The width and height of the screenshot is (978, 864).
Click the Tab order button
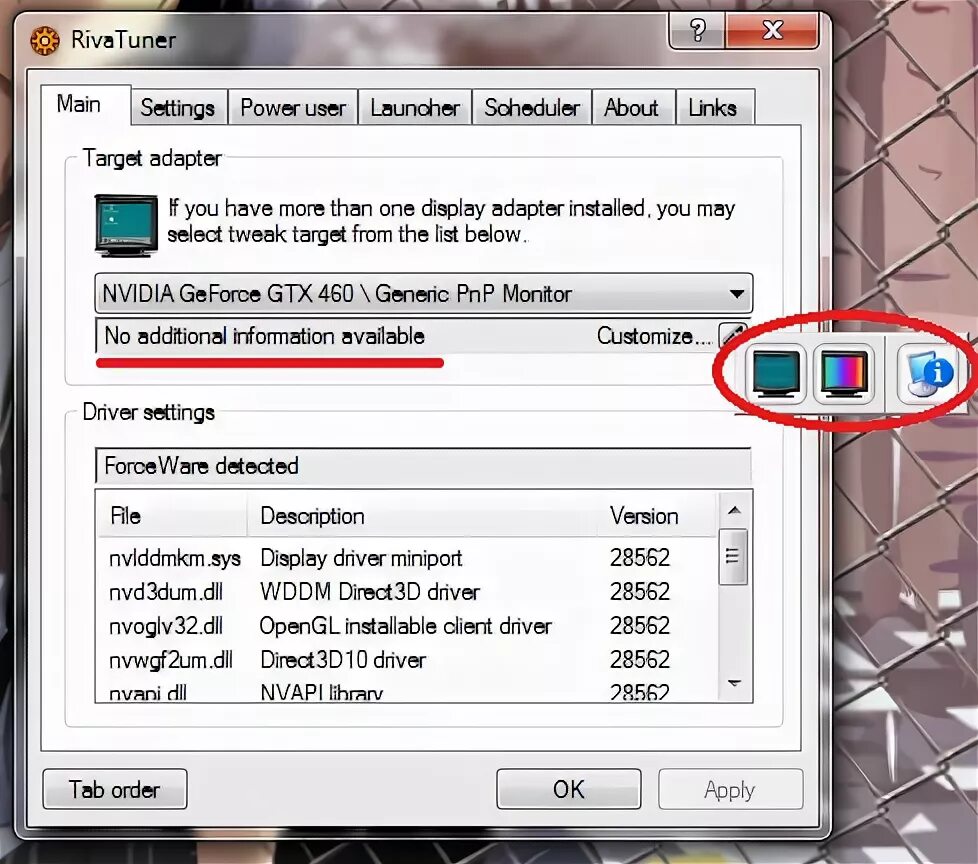click(115, 789)
